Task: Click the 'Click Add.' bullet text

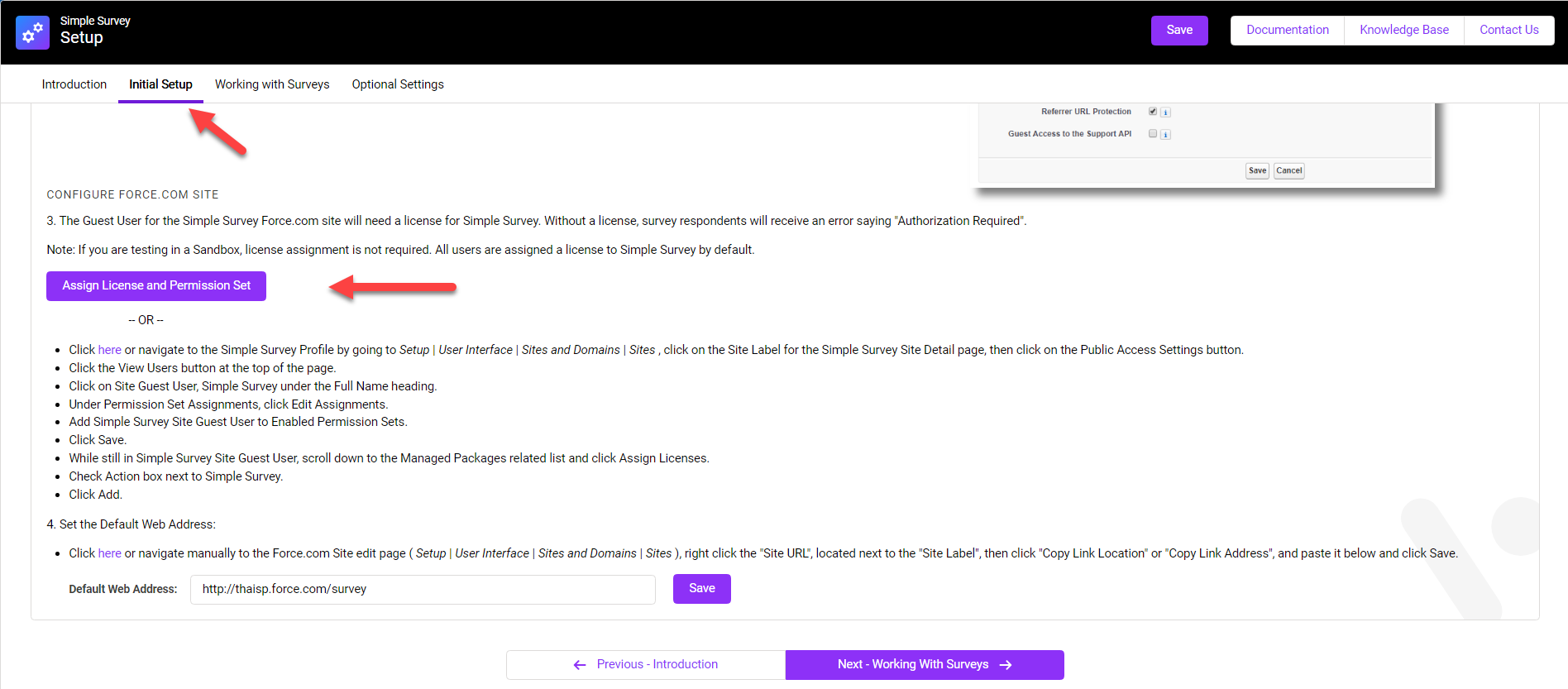Action: coord(96,495)
